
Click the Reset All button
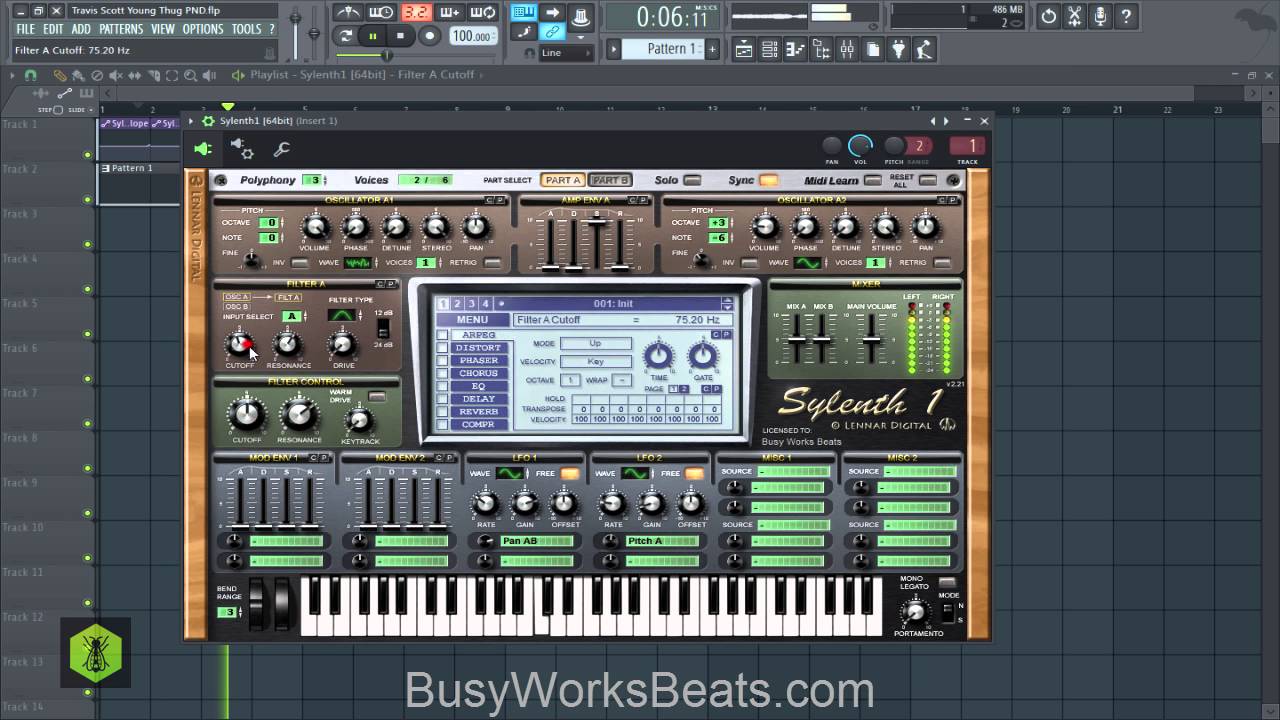(928, 180)
